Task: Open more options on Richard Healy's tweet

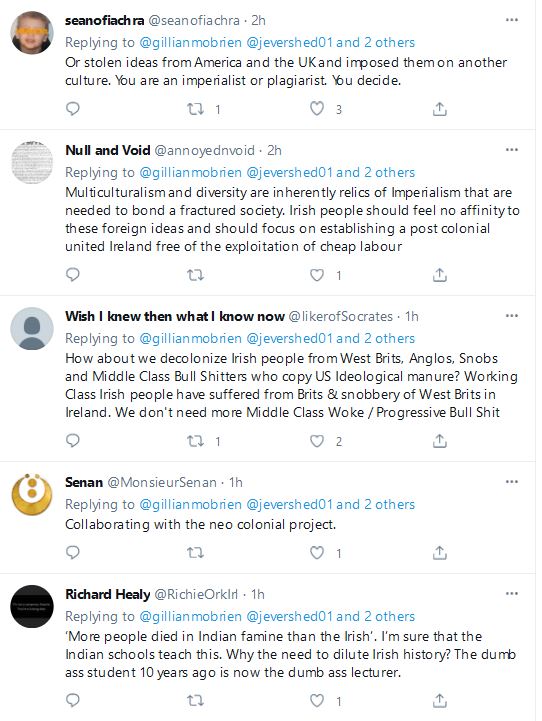Action: [x=512, y=594]
